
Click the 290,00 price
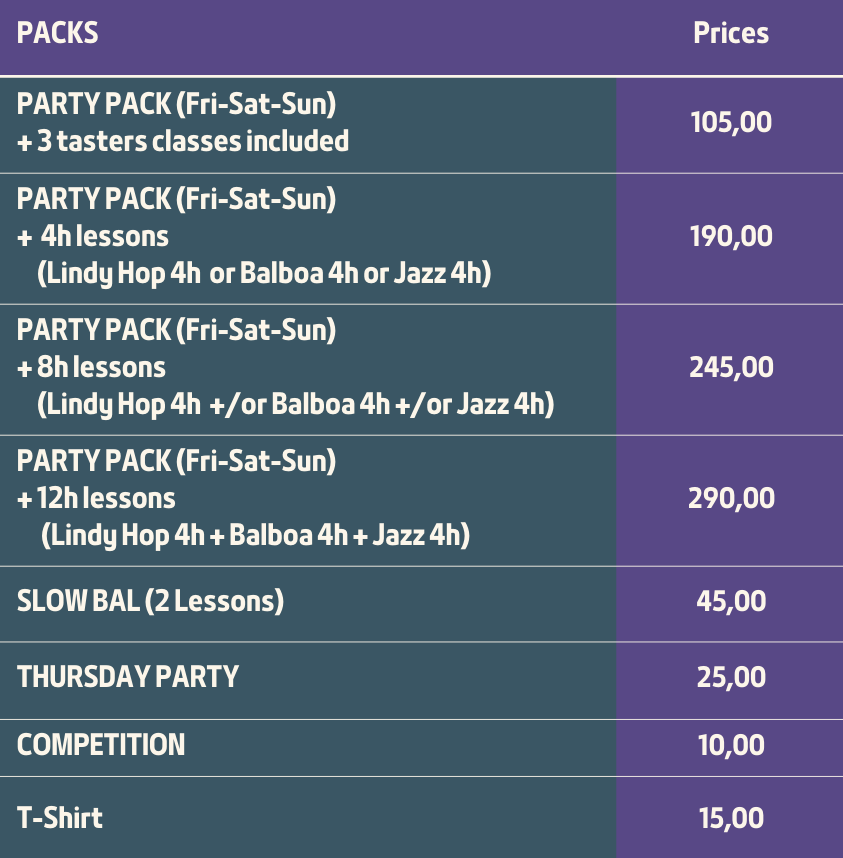pyautogui.click(x=731, y=498)
